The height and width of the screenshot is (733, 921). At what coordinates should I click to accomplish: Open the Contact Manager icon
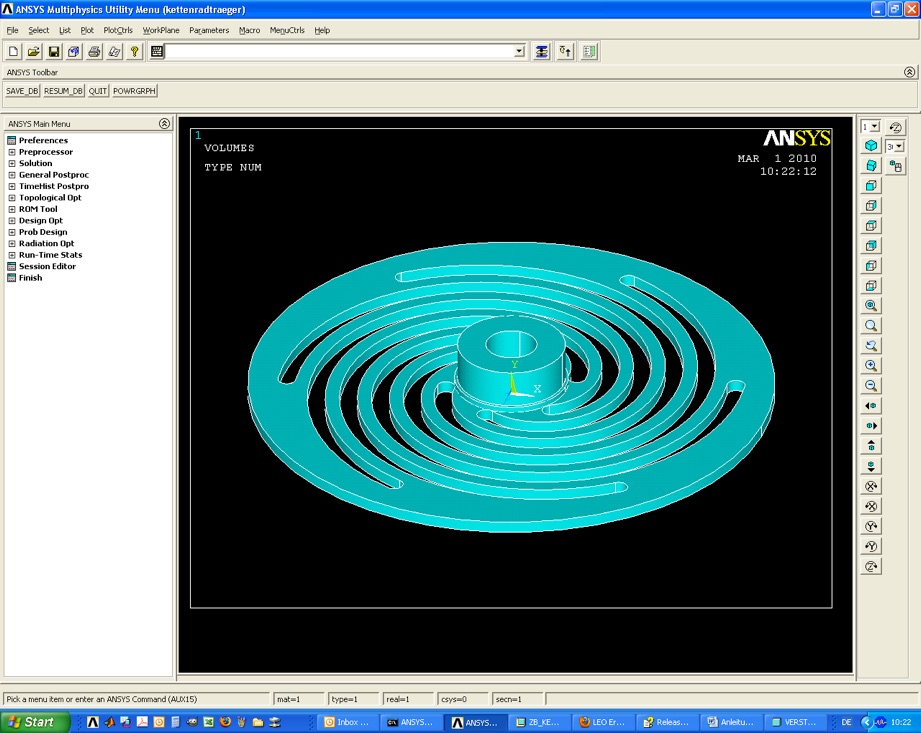tap(589, 52)
